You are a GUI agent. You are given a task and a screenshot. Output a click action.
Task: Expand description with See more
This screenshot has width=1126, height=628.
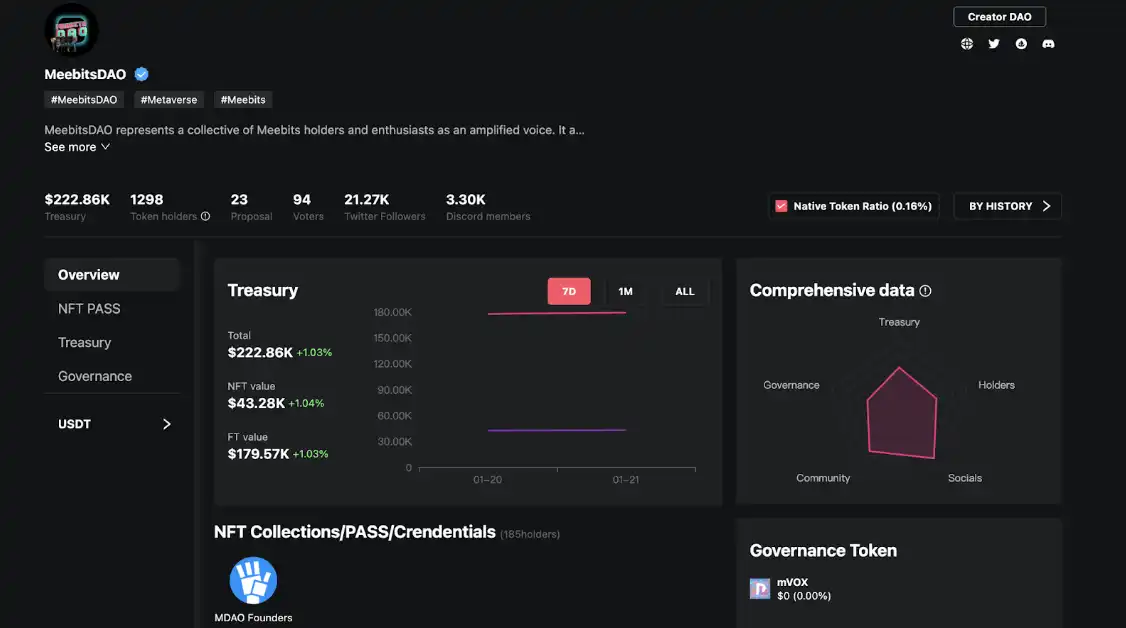tap(77, 147)
